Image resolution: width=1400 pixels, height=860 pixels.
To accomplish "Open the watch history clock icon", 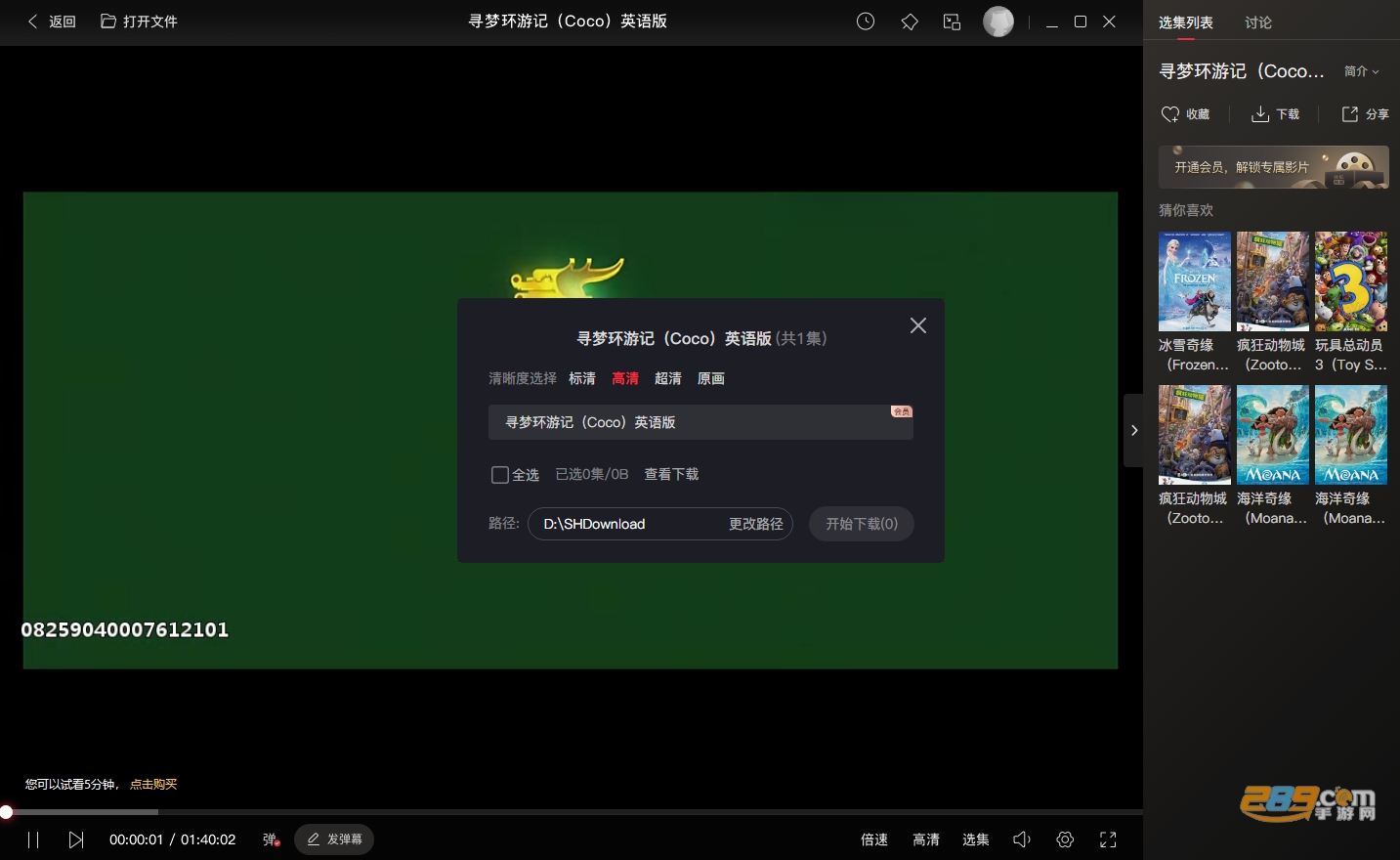I will 866,21.
